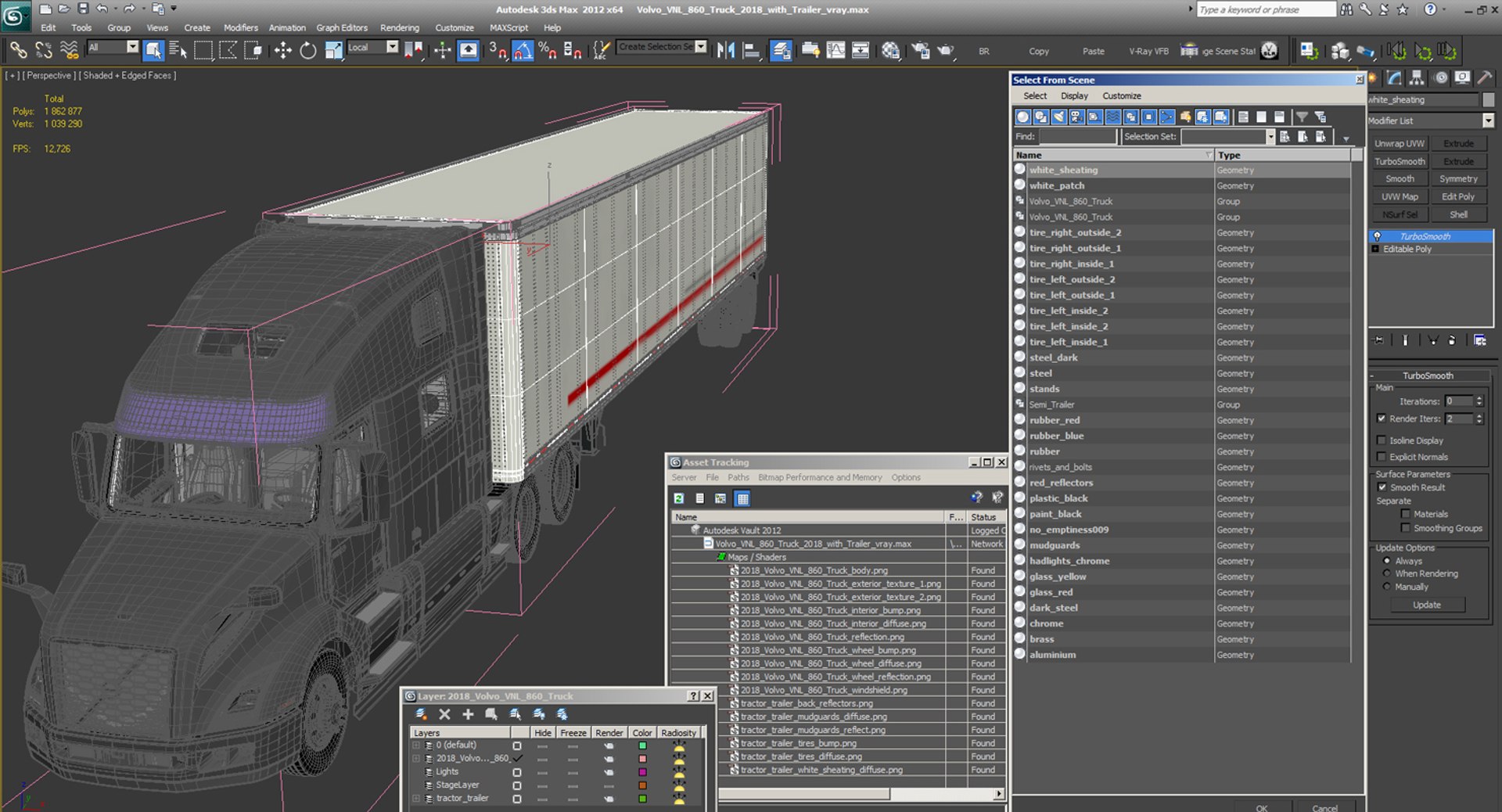1502x812 pixels.
Task: Open the Hierarchy command panel tab
Action: tap(1417, 78)
